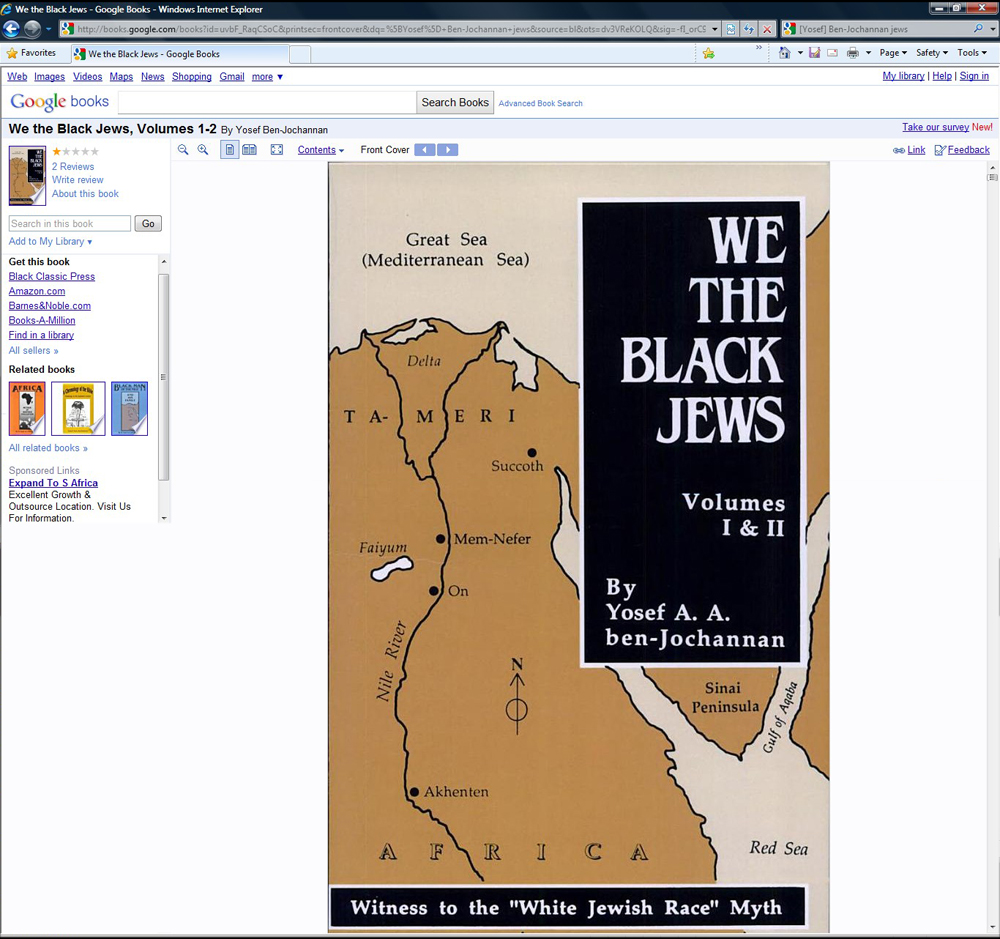The height and width of the screenshot is (939, 1000).
Task: Click the Search in this book field
Action: pyautogui.click(x=70, y=223)
